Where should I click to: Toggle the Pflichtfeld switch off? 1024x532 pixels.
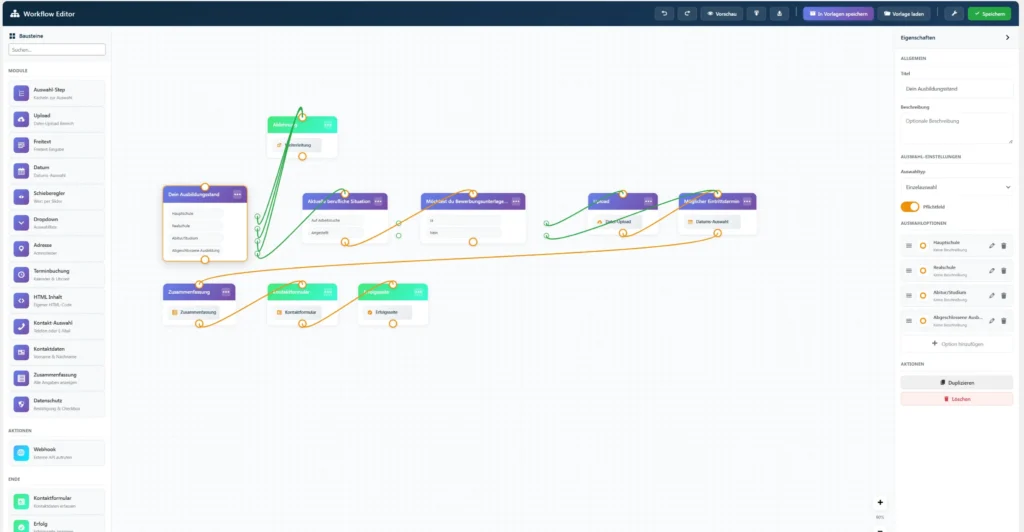click(x=910, y=206)
